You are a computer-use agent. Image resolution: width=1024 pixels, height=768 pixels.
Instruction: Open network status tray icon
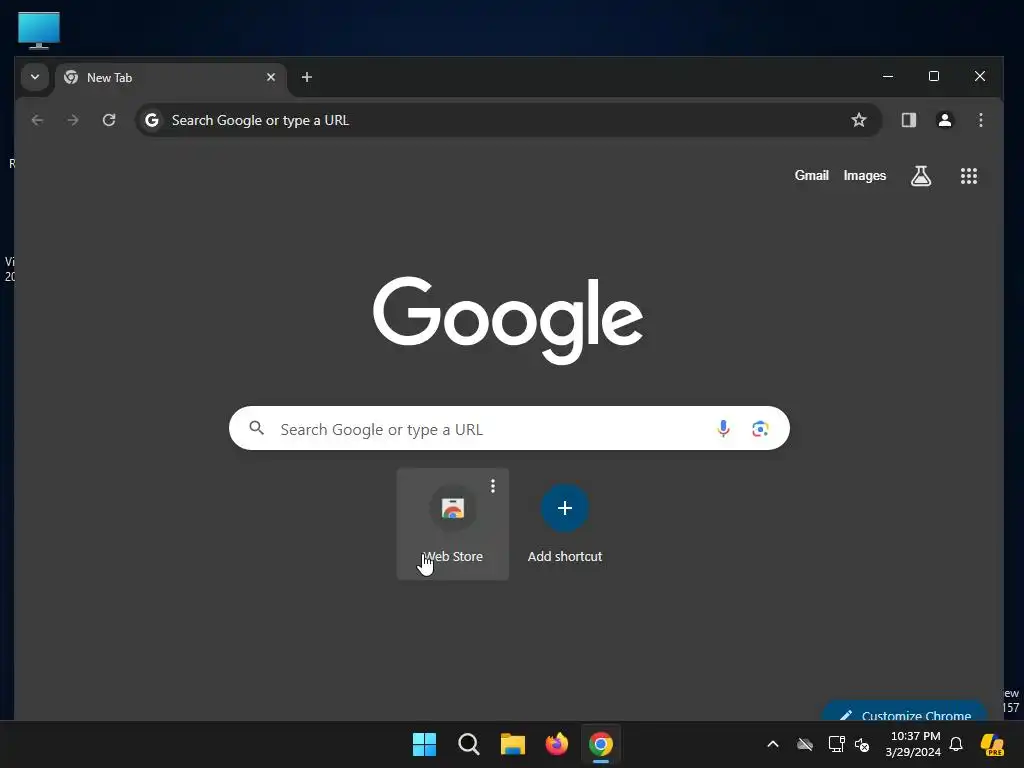835,744
